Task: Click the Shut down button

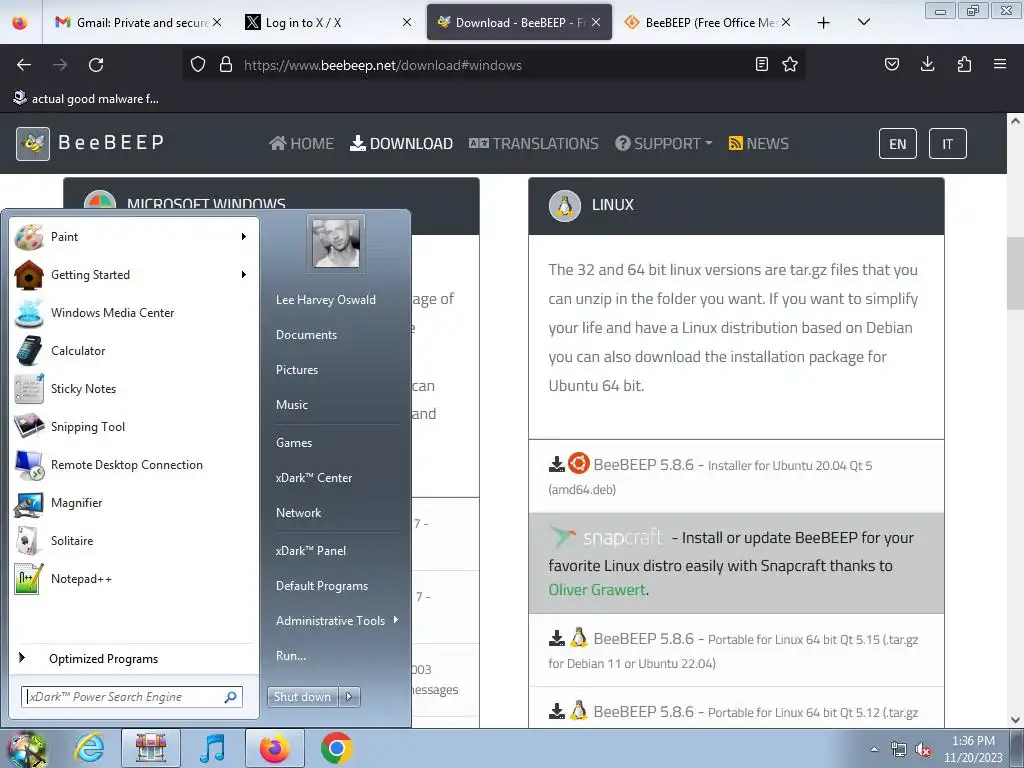Action: [x=302, y=697]
